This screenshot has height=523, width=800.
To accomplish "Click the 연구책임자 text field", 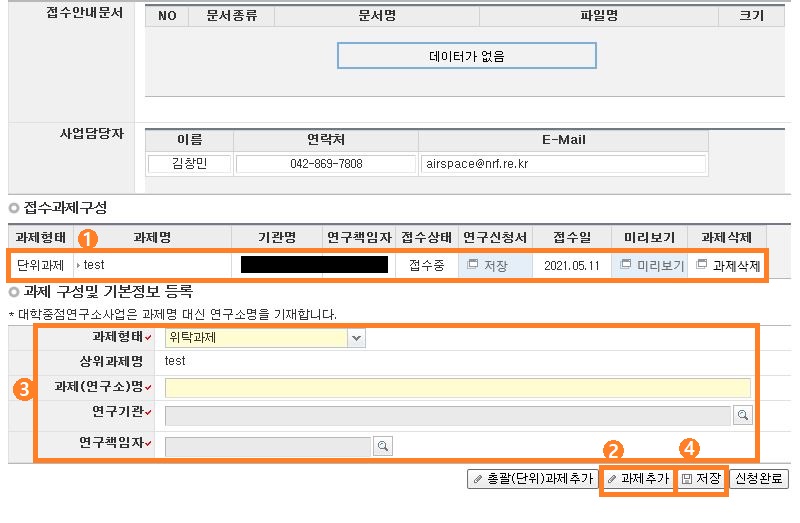I will (267, 446).
